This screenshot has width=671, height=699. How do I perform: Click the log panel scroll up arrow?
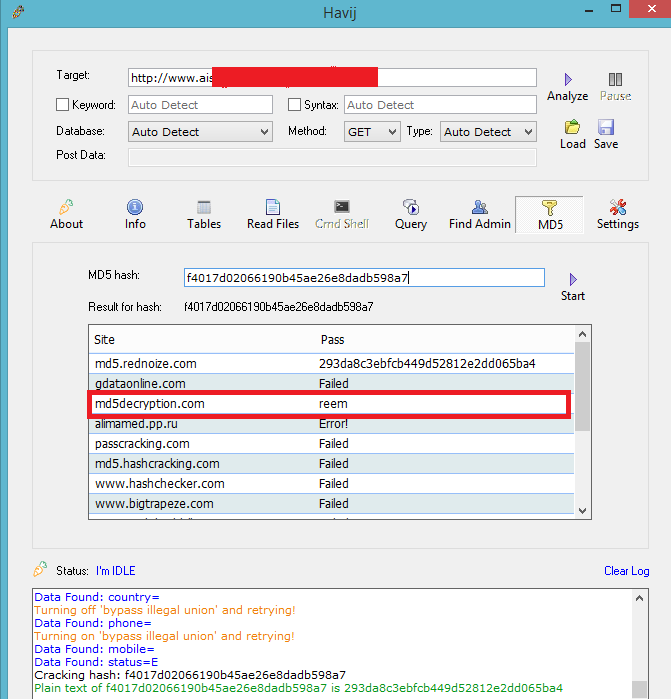click(639, 598)
